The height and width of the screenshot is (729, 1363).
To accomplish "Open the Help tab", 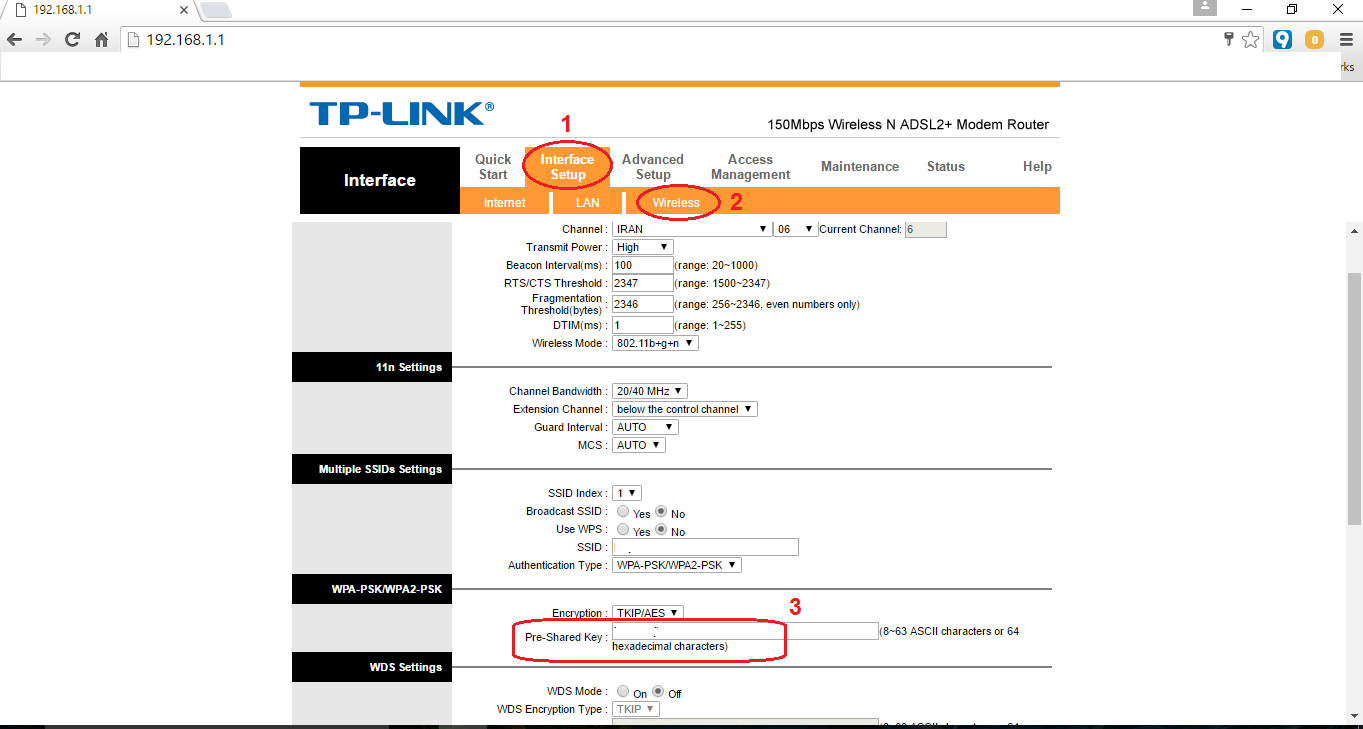I will pos(1037,167).
